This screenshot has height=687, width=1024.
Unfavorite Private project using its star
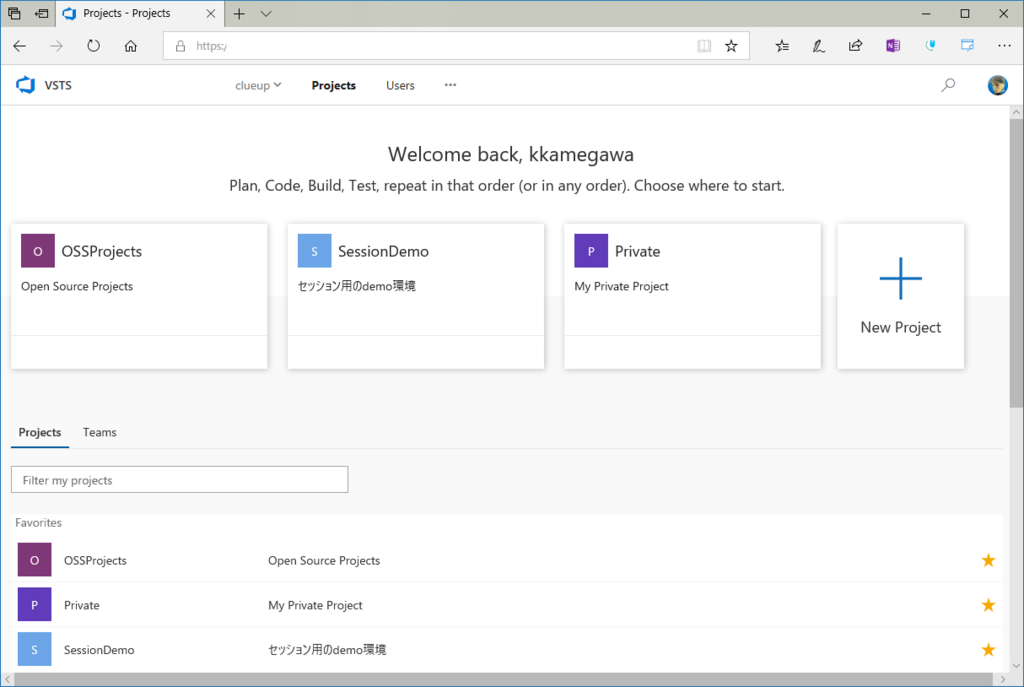coord(988,605)
